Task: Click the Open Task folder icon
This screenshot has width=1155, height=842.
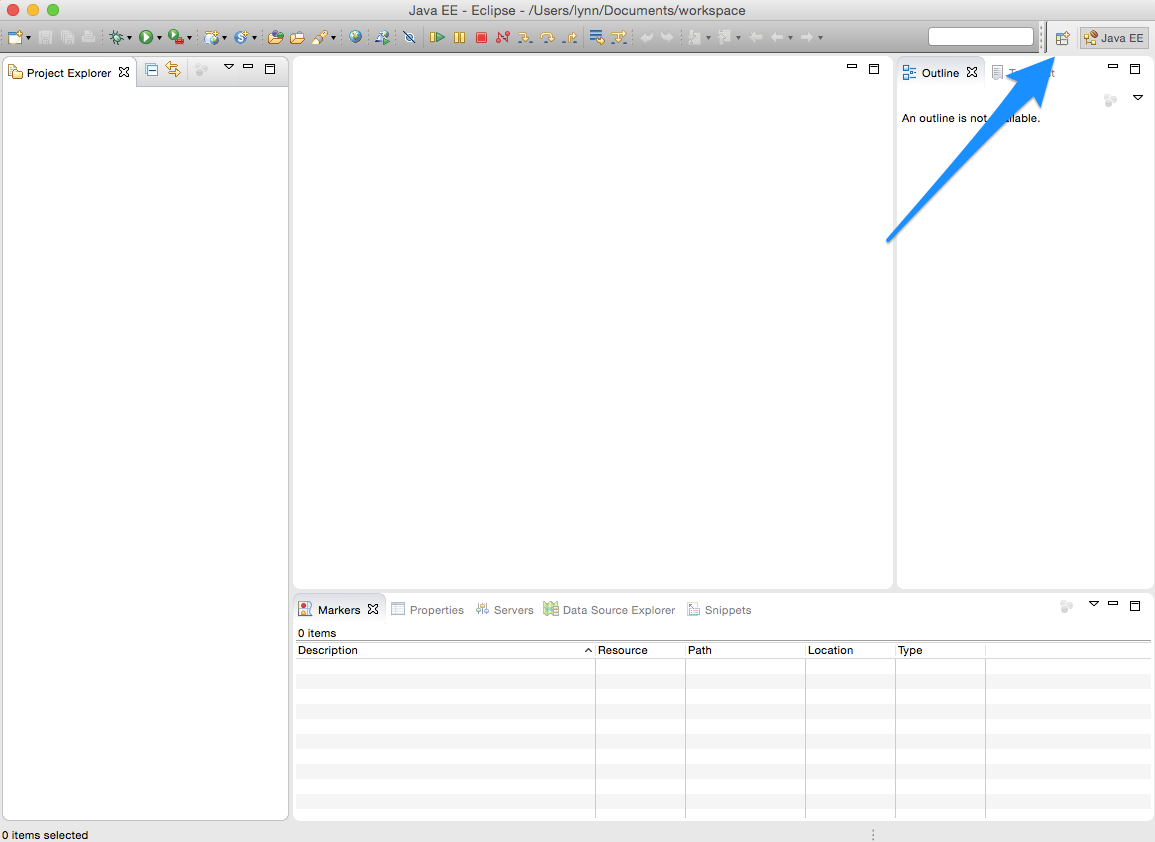Action: (x=298, y=37)
